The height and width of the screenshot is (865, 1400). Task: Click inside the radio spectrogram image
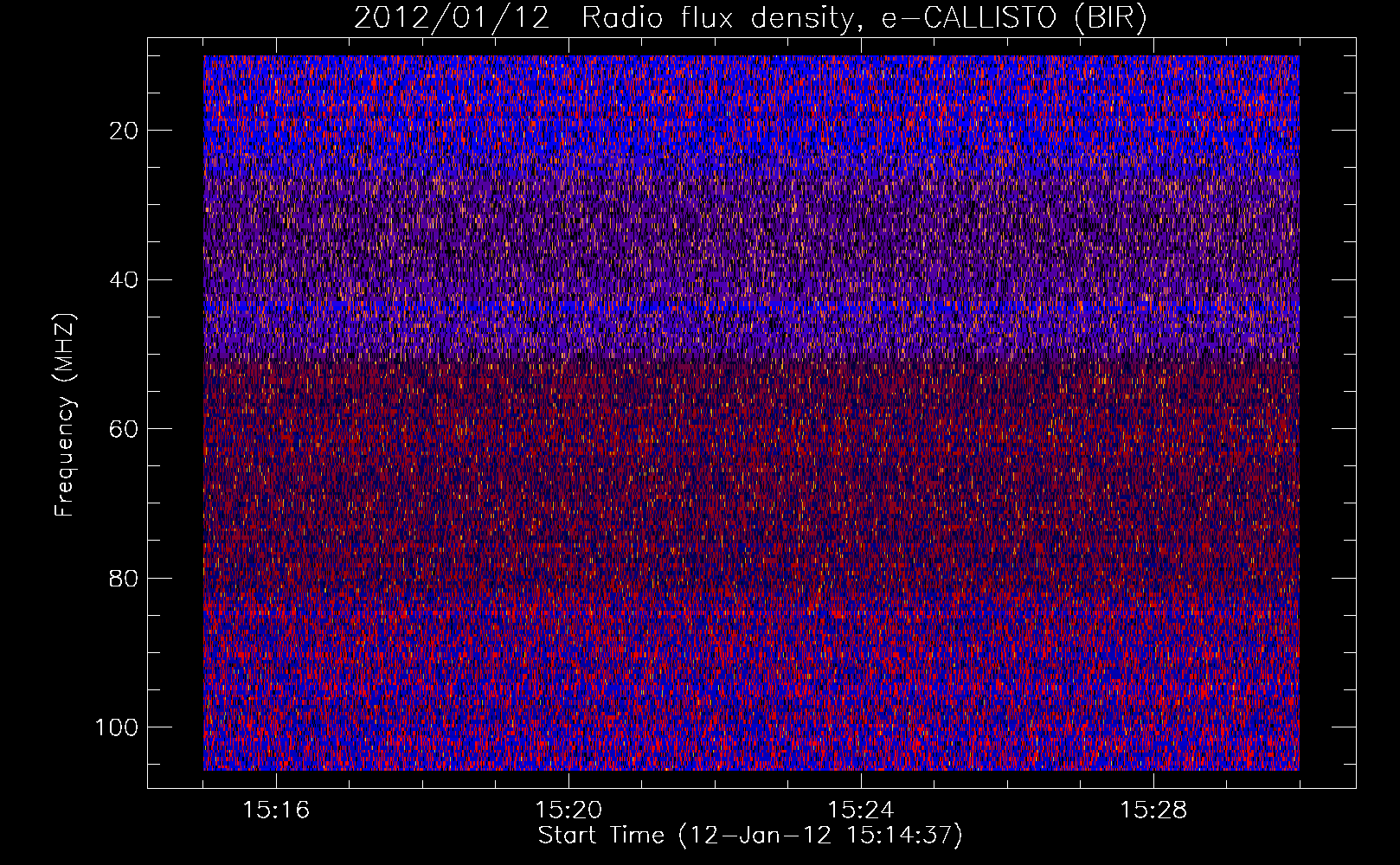pos(751,413)
